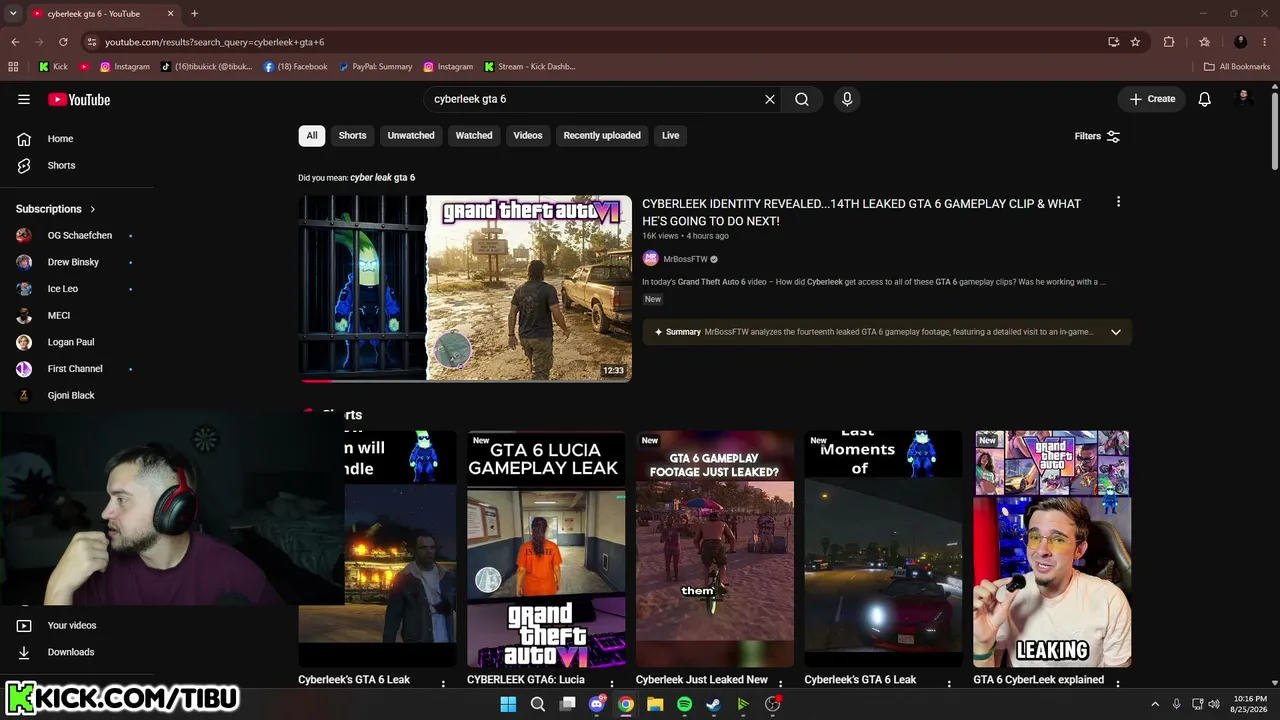Open the Chrome apps grid shortcut
The image size is (1280, 720).
point(13,67)
